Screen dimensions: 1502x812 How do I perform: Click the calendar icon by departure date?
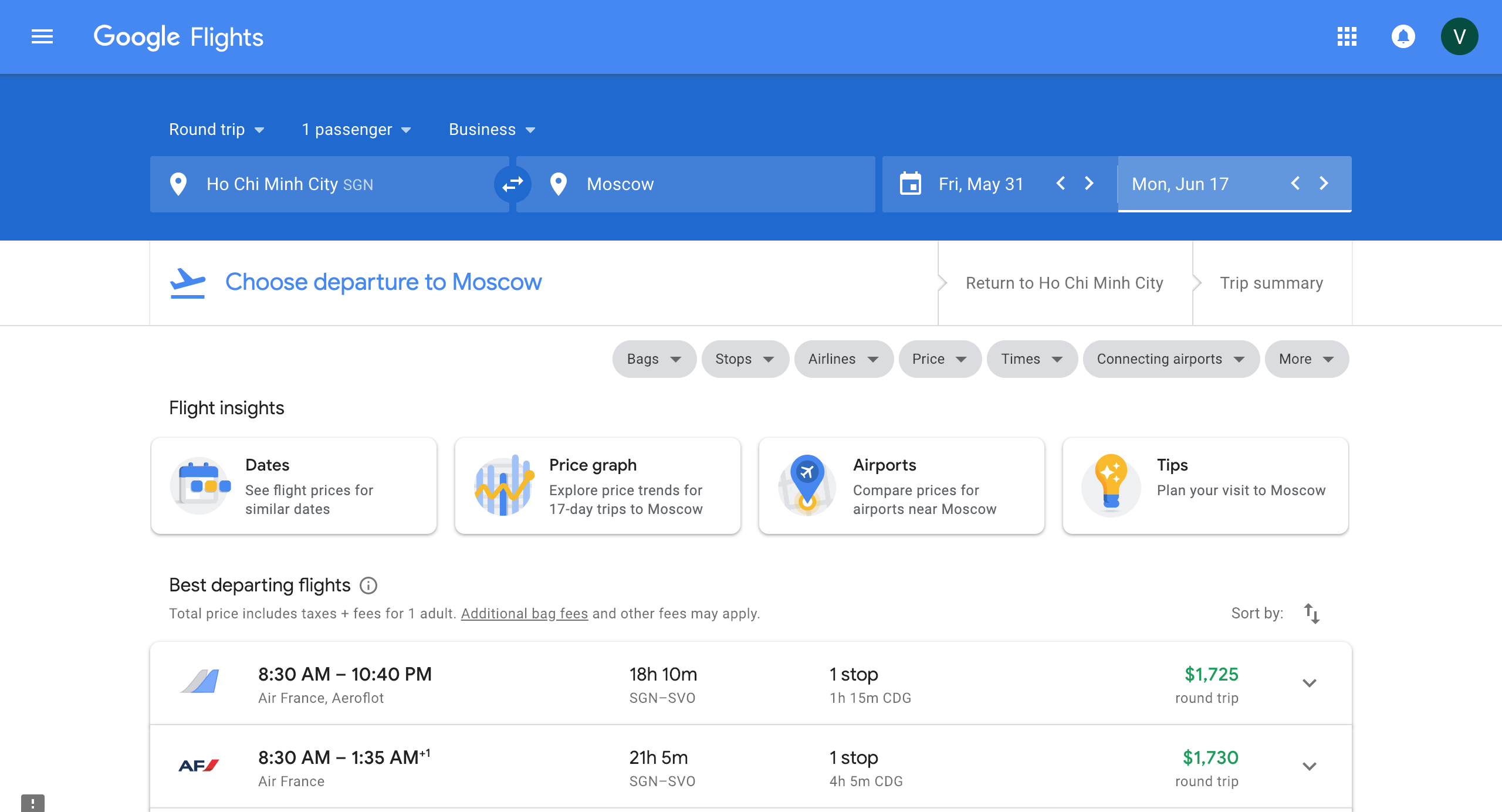(911, 184)
